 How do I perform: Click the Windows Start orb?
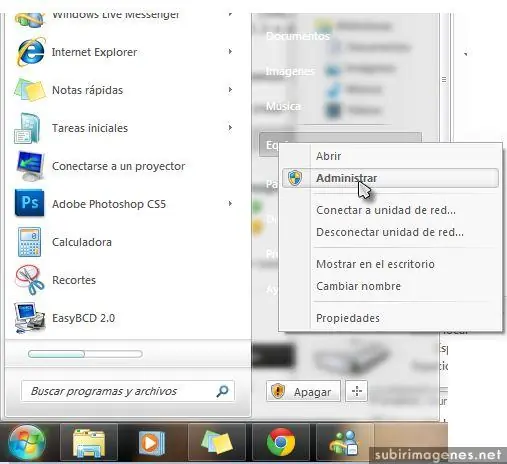(27, 443)
